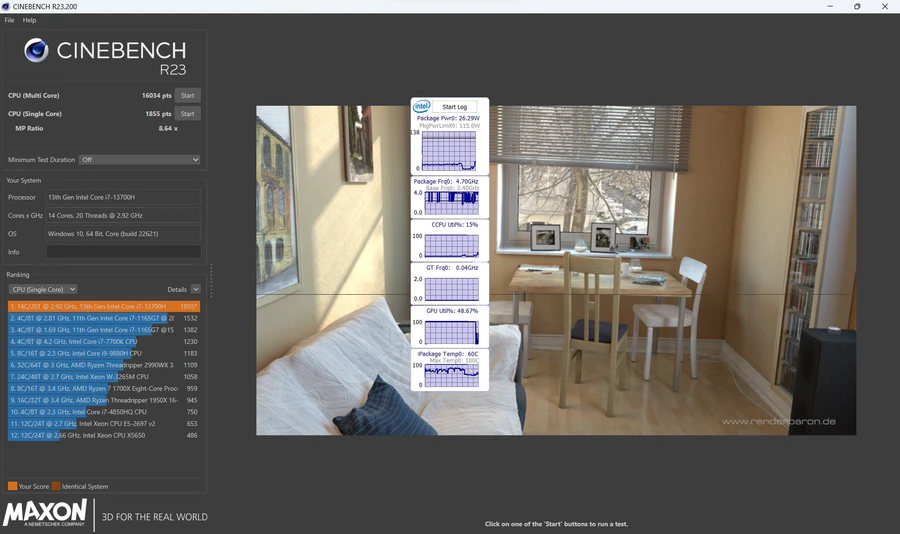Open the File menu
This screenshot has height=534, width=900.
[x=9, y=20]
